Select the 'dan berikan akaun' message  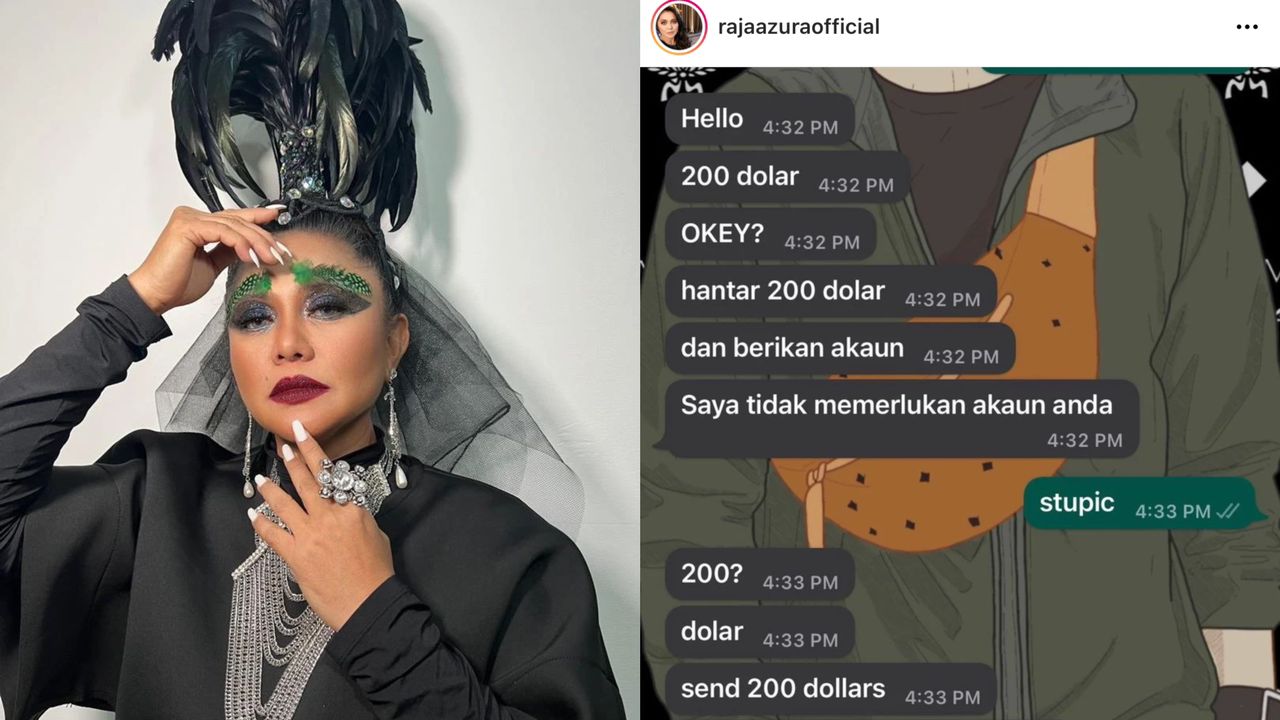click(x=839, y=348)
